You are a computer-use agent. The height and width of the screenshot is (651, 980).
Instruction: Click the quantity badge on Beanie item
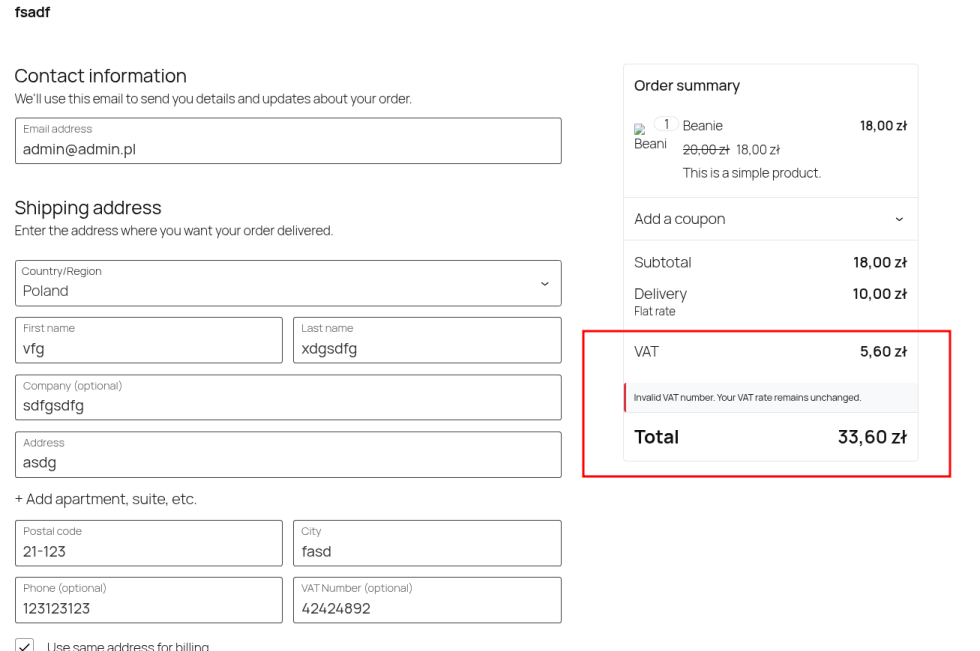click(665, 124)
